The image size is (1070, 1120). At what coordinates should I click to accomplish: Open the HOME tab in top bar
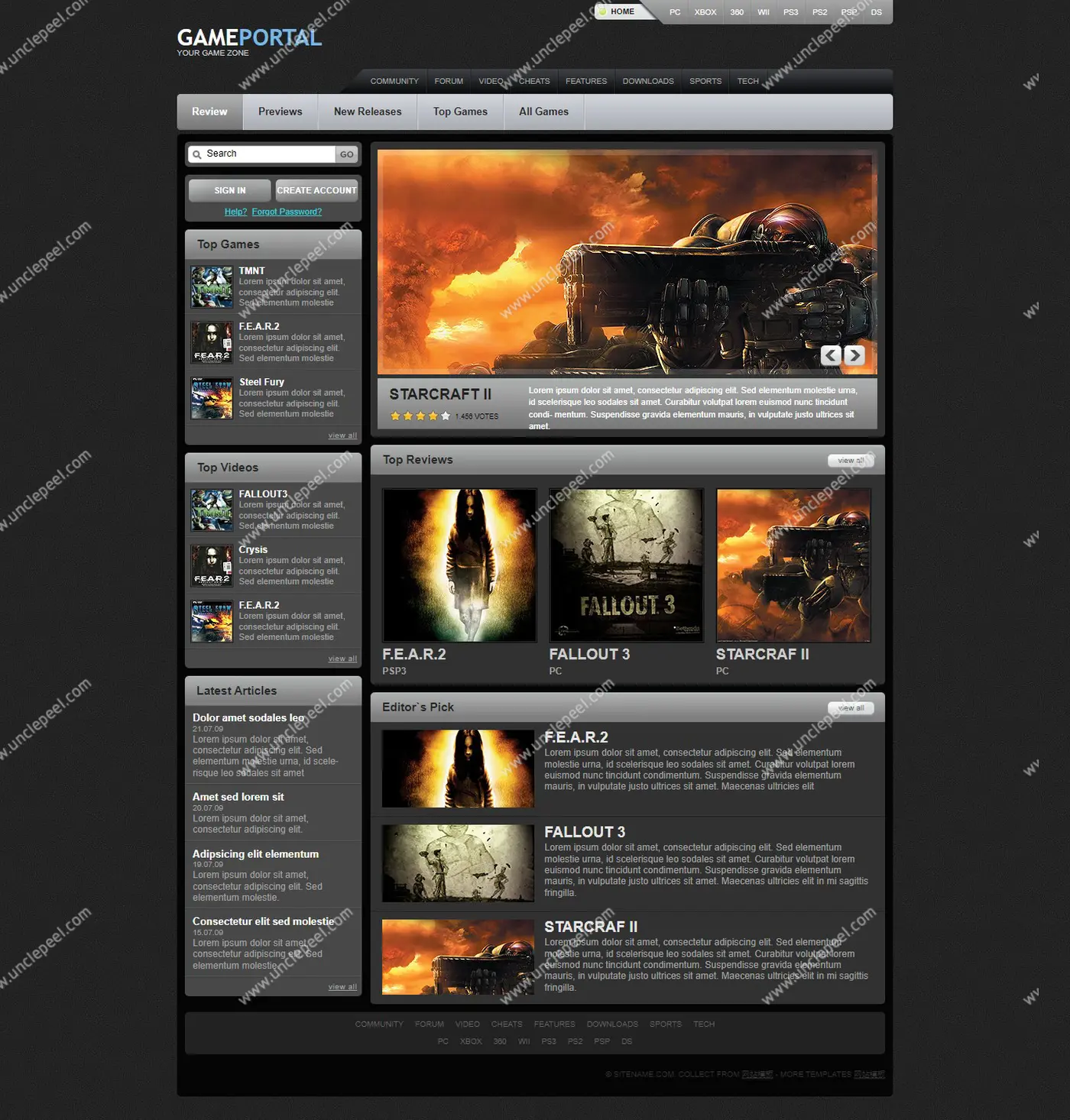pyautogui.click(x=622, y=11)
